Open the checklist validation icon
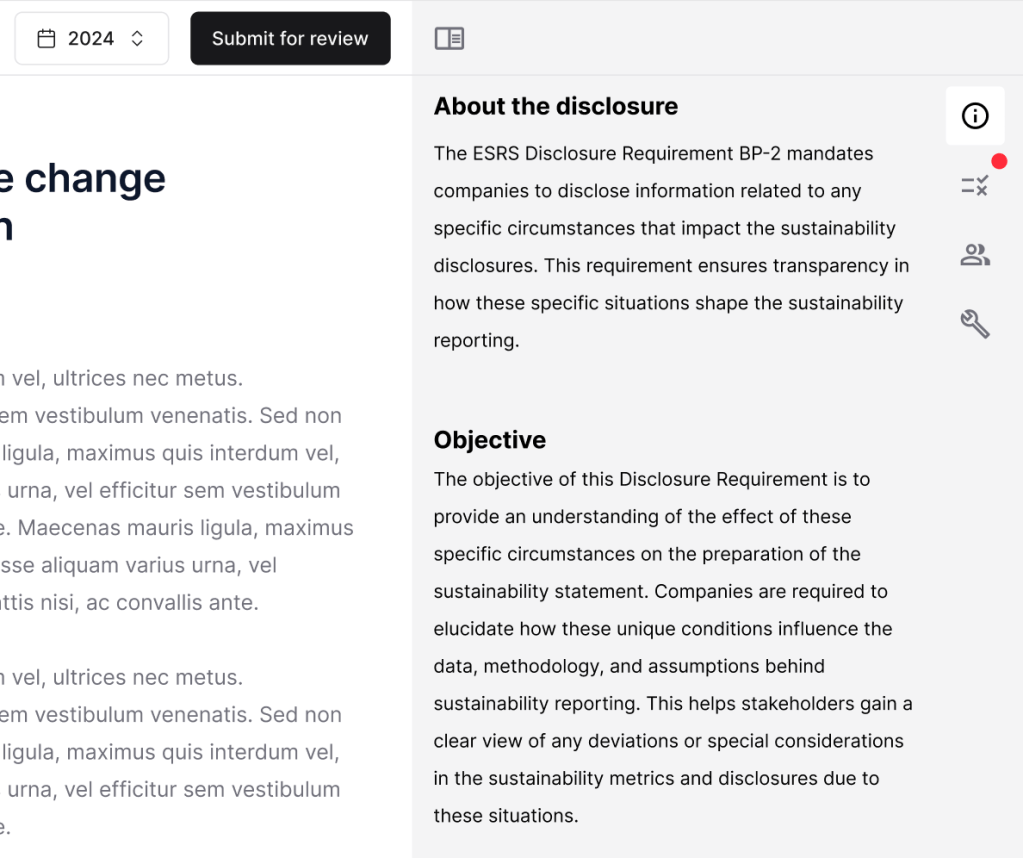The width and height of the screenshot is (1023, 858). pos(974,185)
